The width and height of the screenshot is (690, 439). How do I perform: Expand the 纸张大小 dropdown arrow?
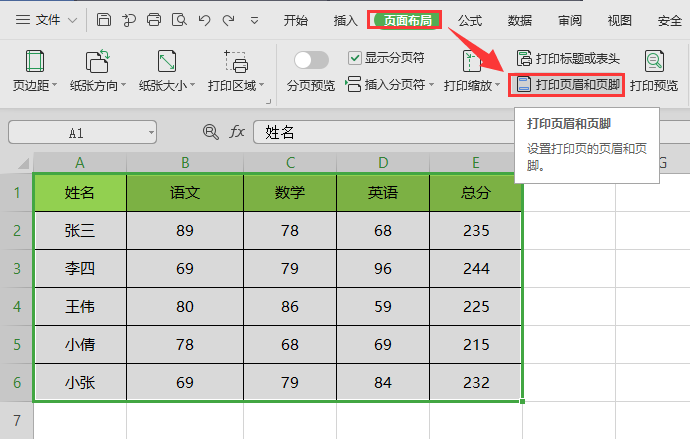tap(192, 84)
